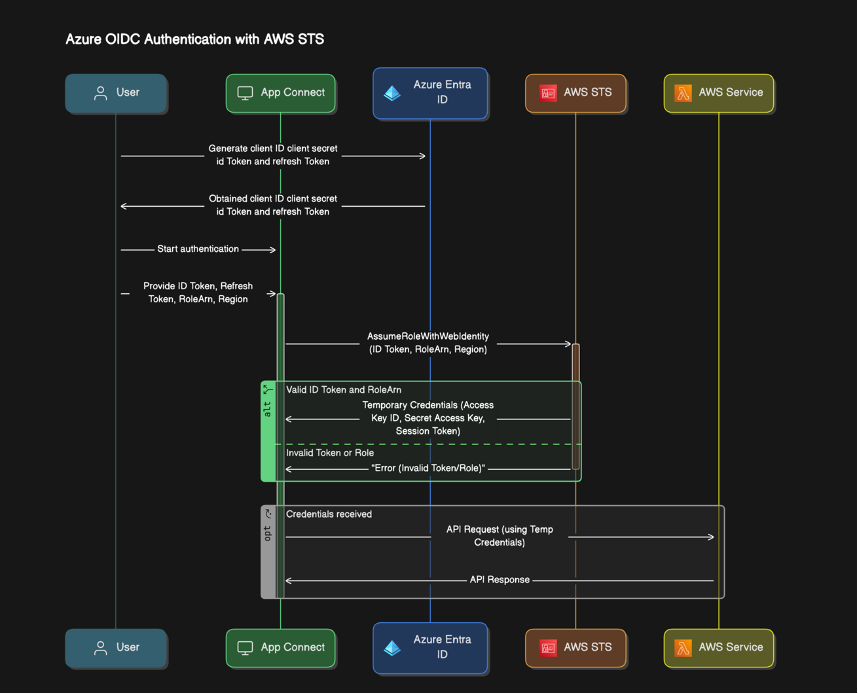The width and height of the screenshot is (858, 694).
Task: Click the Credentials received condition label
Action: 329,514
